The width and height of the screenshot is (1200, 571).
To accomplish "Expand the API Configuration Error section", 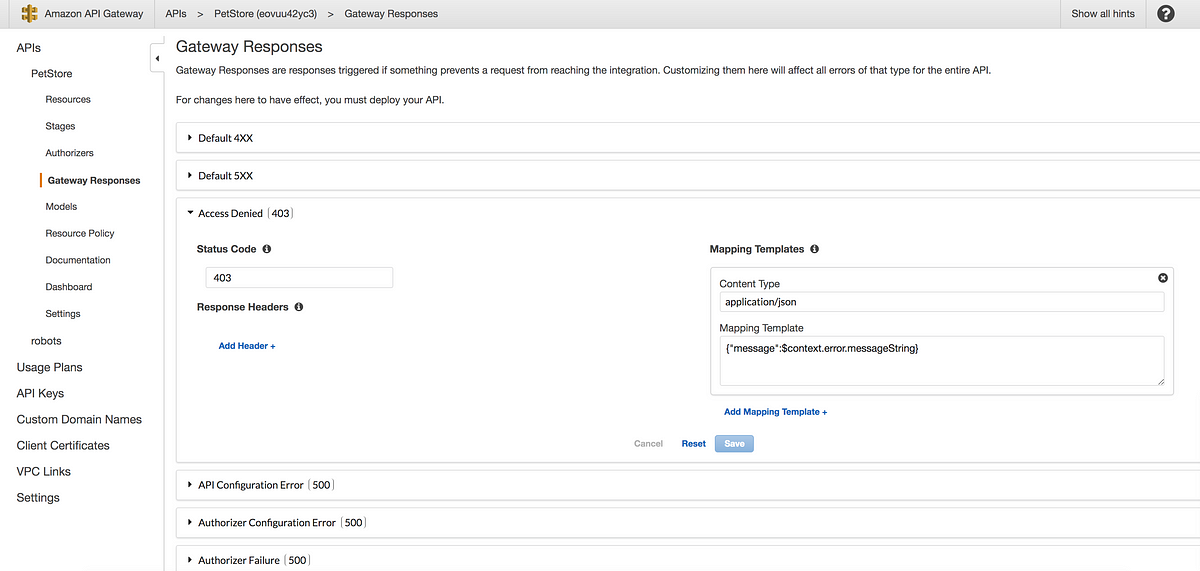I will [688, 485].
